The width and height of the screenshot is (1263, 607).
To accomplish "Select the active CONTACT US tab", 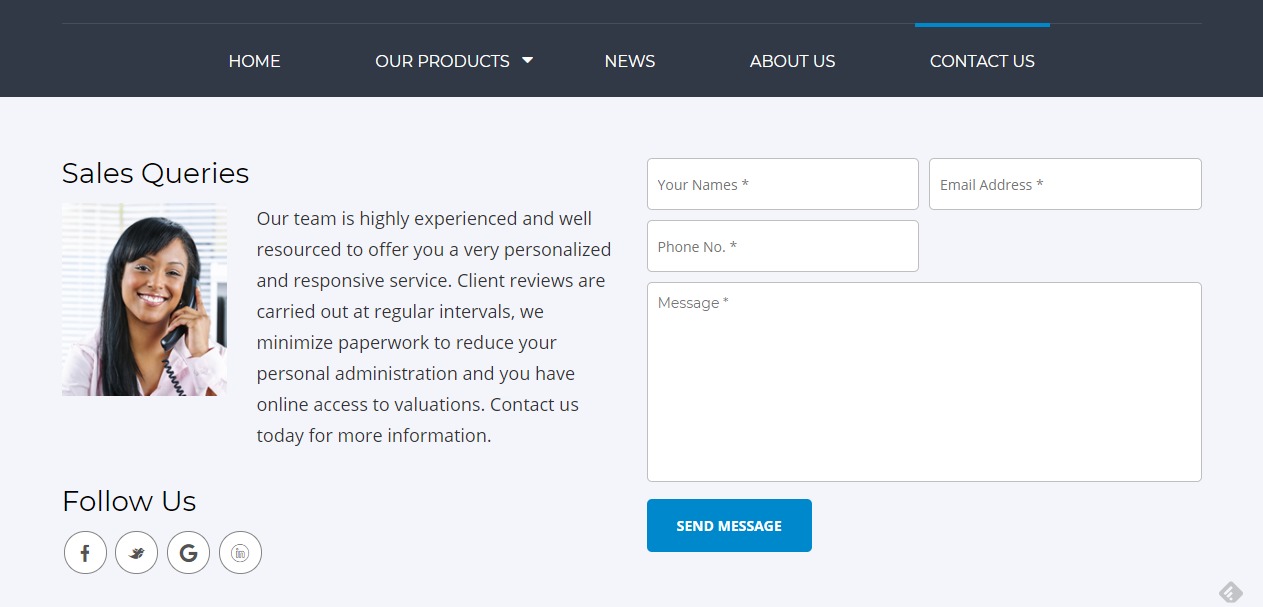I will click(x=982, y=61).
